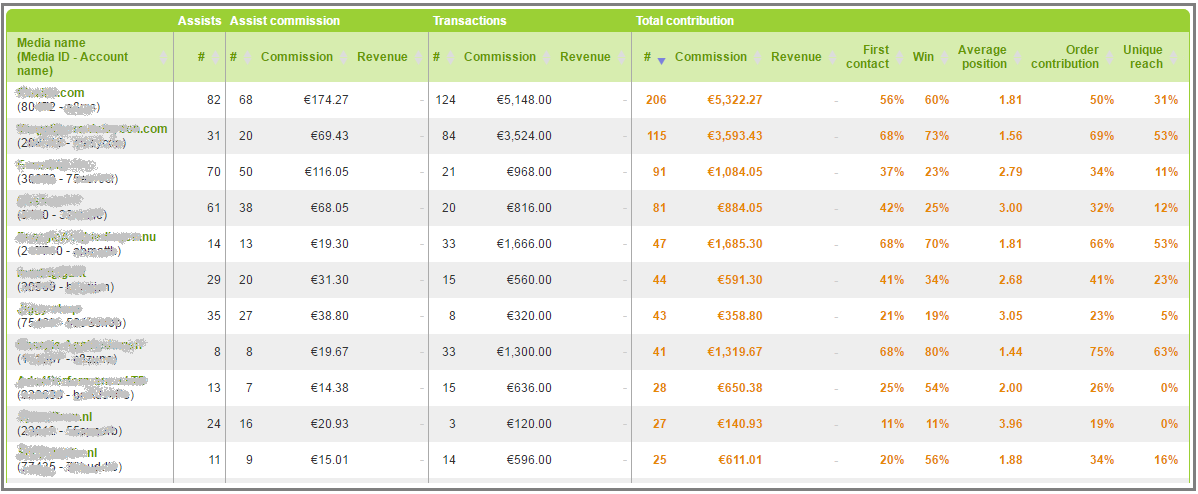Sort by Unique reach arrows
The height and width of the screenshot is (494, 1198).
pyautogui.click(x=1174, y=57)
